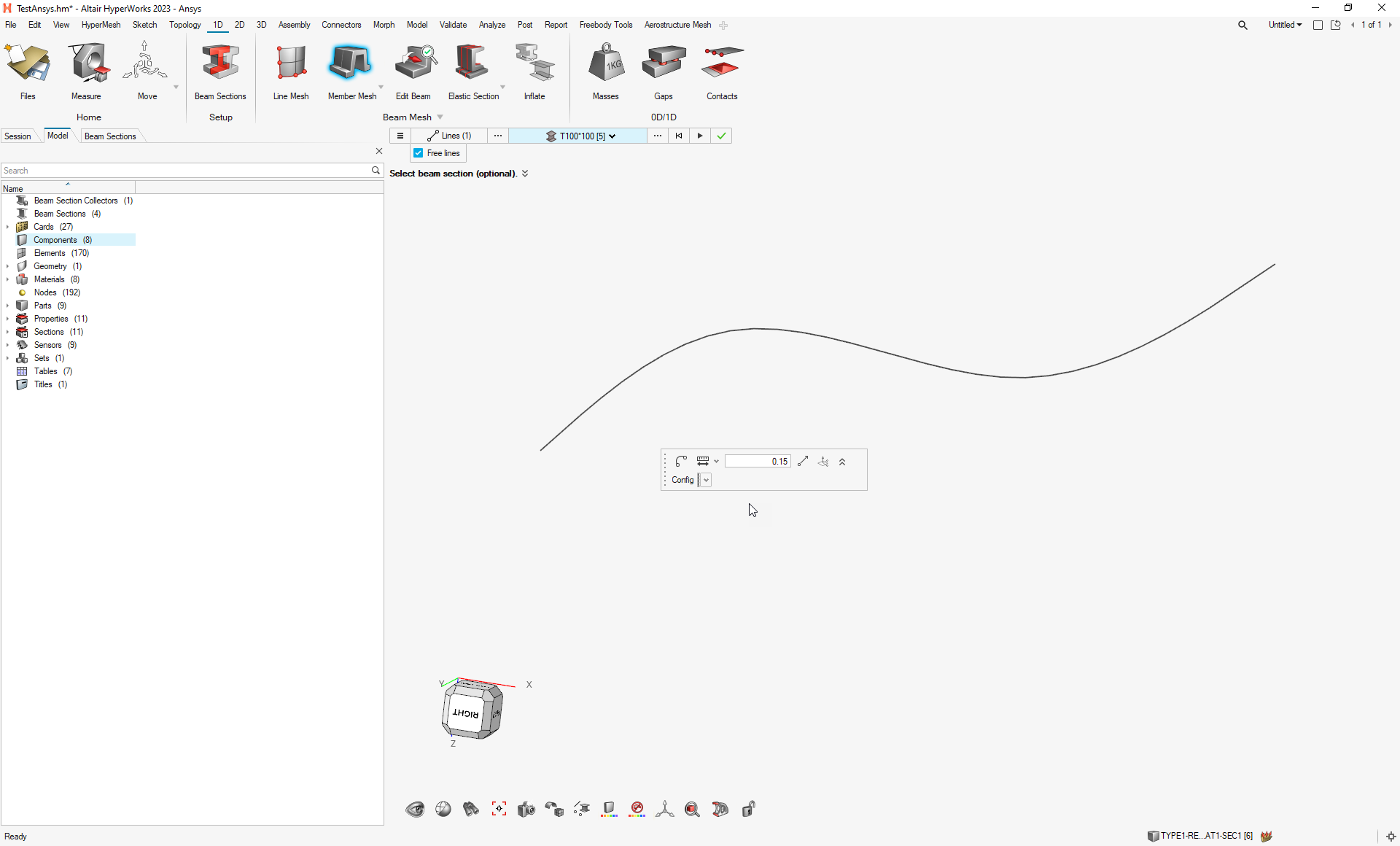
Task: Open the Validate menu
Action: (x=453, y=25)
